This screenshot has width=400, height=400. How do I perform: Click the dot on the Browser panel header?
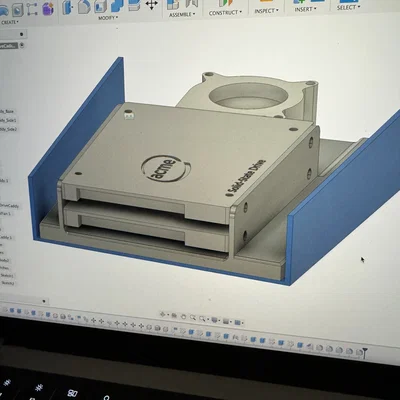click(x=21, y=34)
